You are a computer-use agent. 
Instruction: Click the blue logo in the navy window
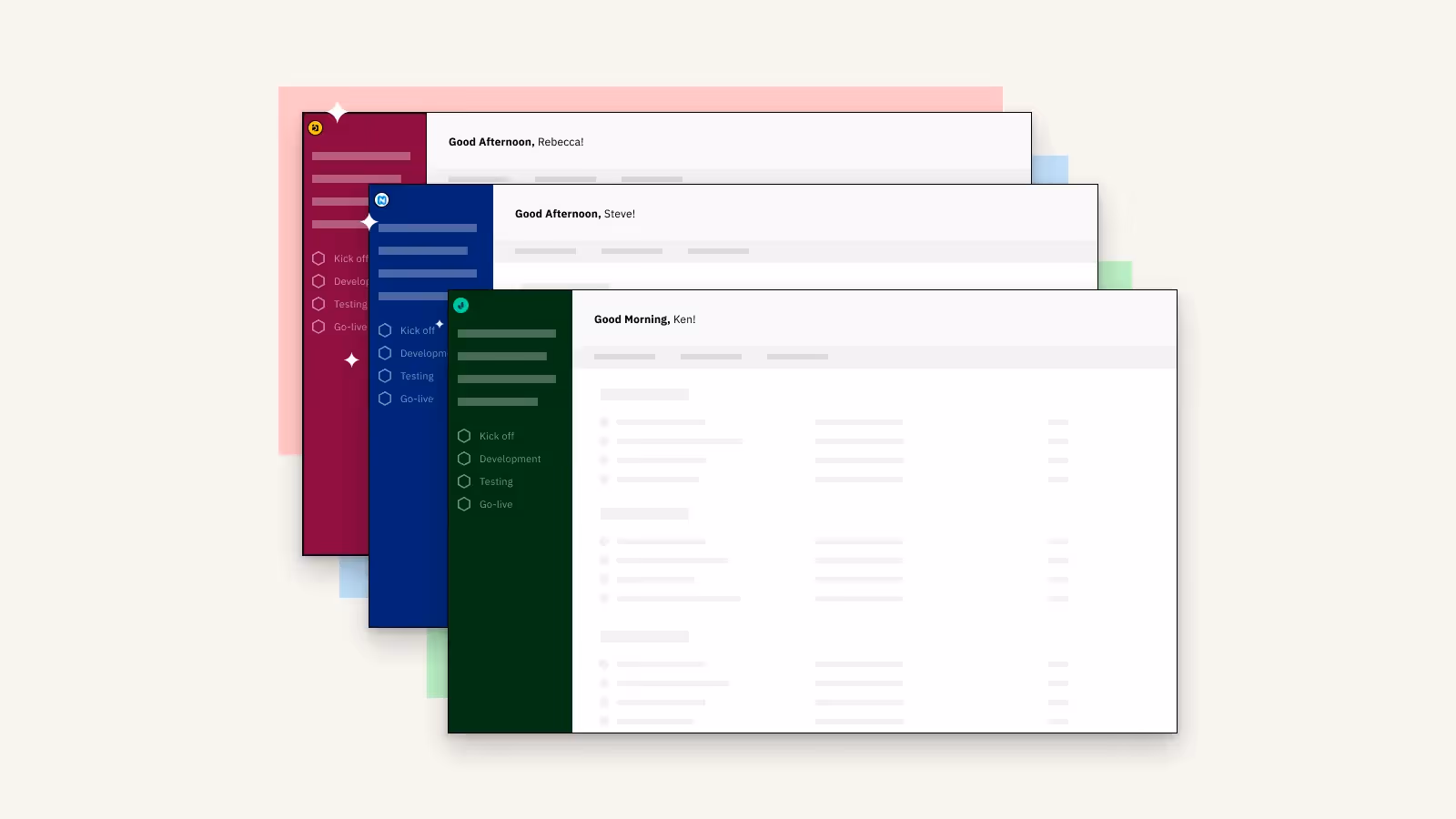[x=382, y=200]
